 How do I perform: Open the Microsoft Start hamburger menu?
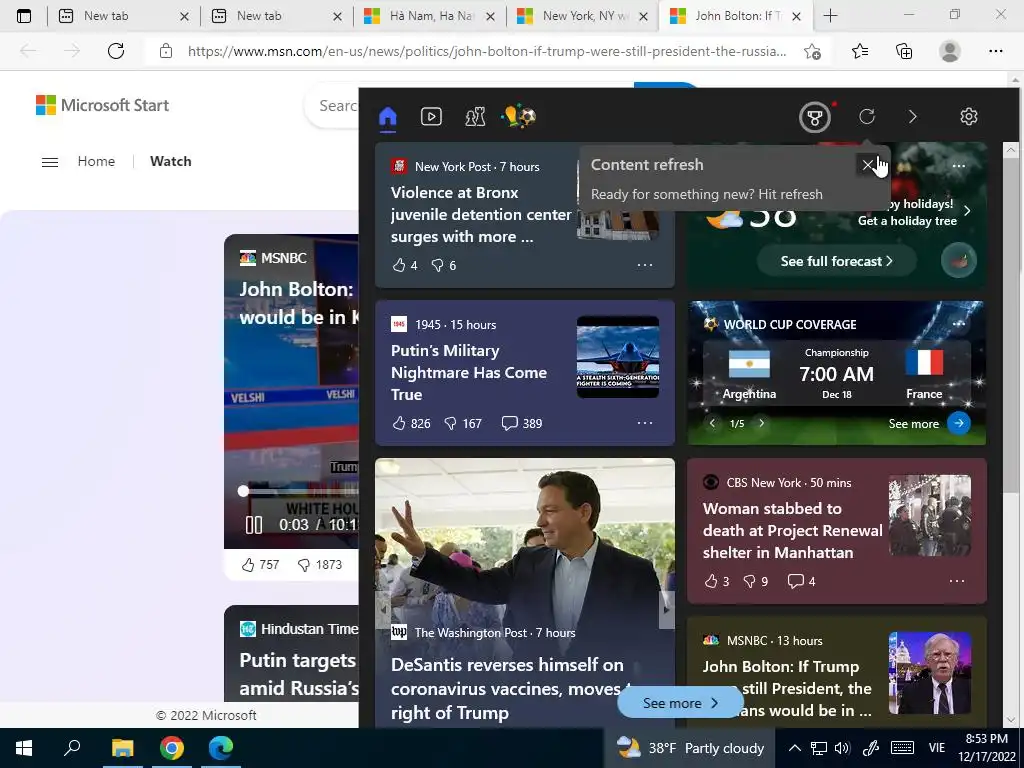(50, 162)
